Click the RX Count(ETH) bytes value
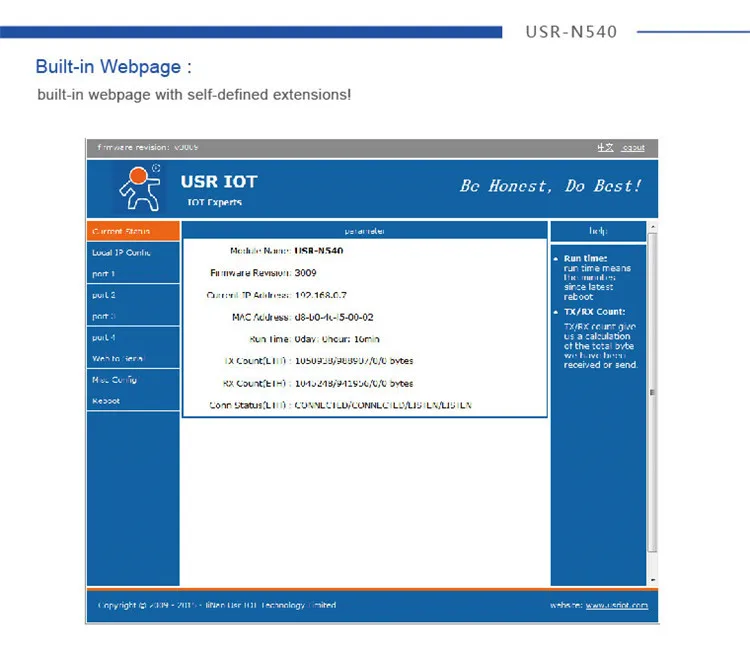750x653 pixels. [354, 383]
